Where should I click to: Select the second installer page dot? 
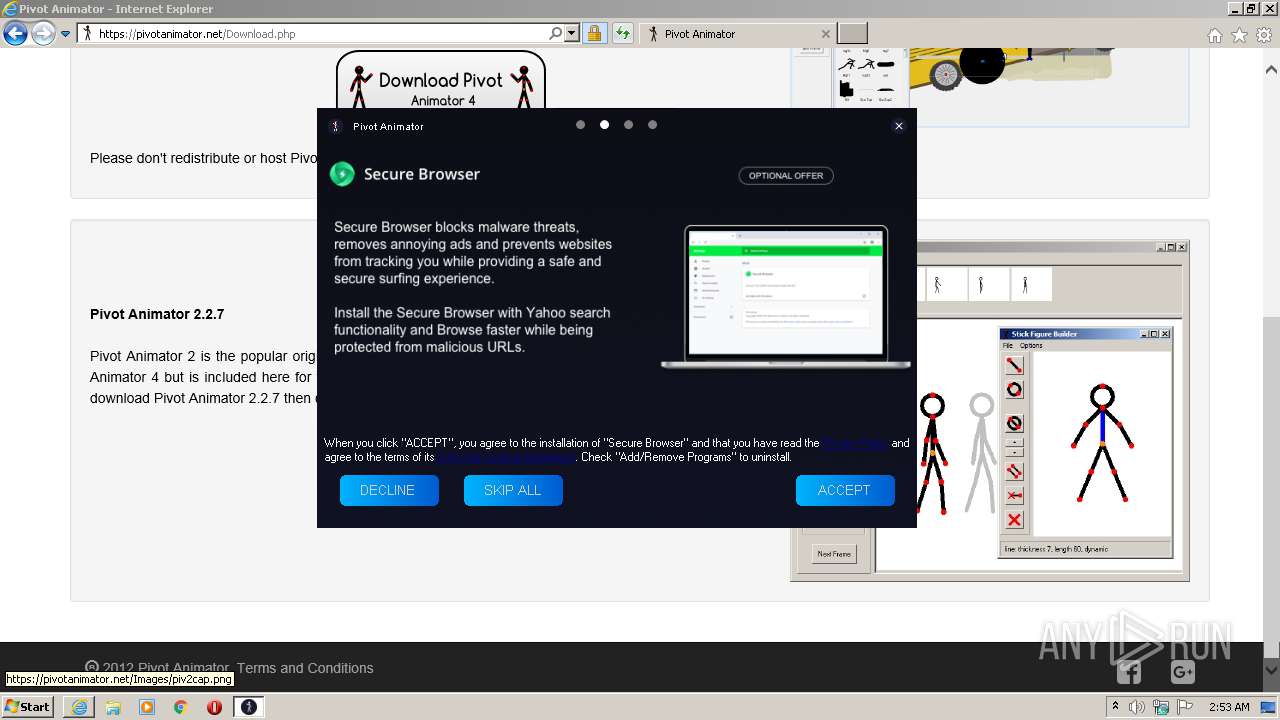coord(604,125)
